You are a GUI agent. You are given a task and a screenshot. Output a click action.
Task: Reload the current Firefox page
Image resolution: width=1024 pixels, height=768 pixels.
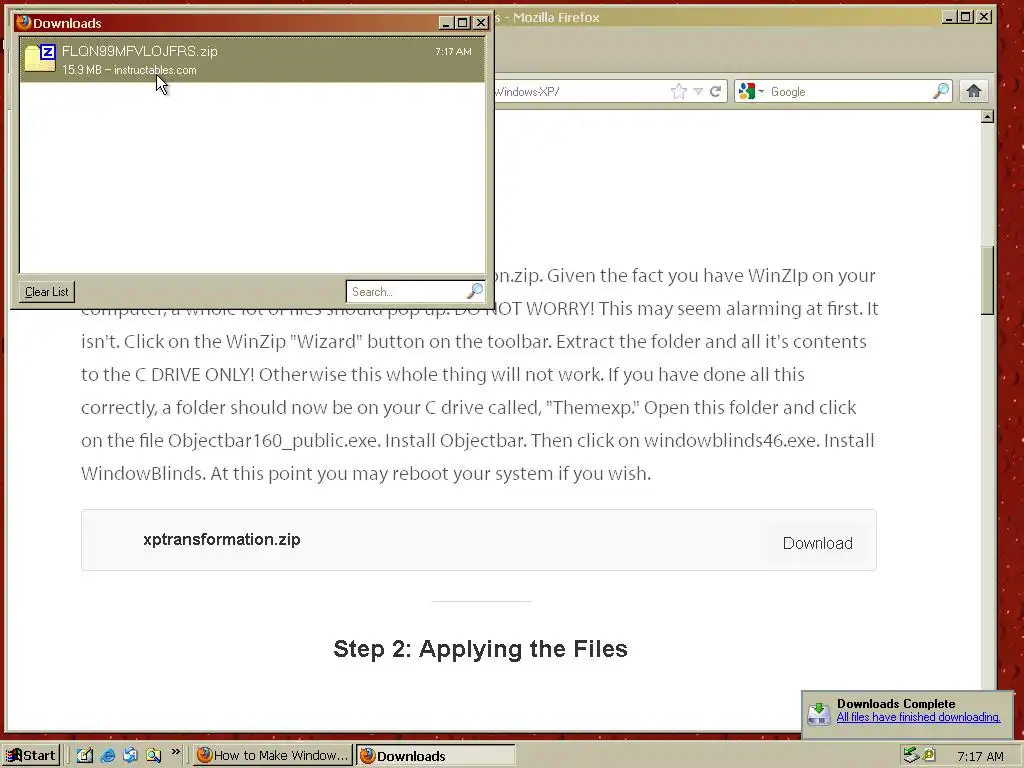pos(716,91)
